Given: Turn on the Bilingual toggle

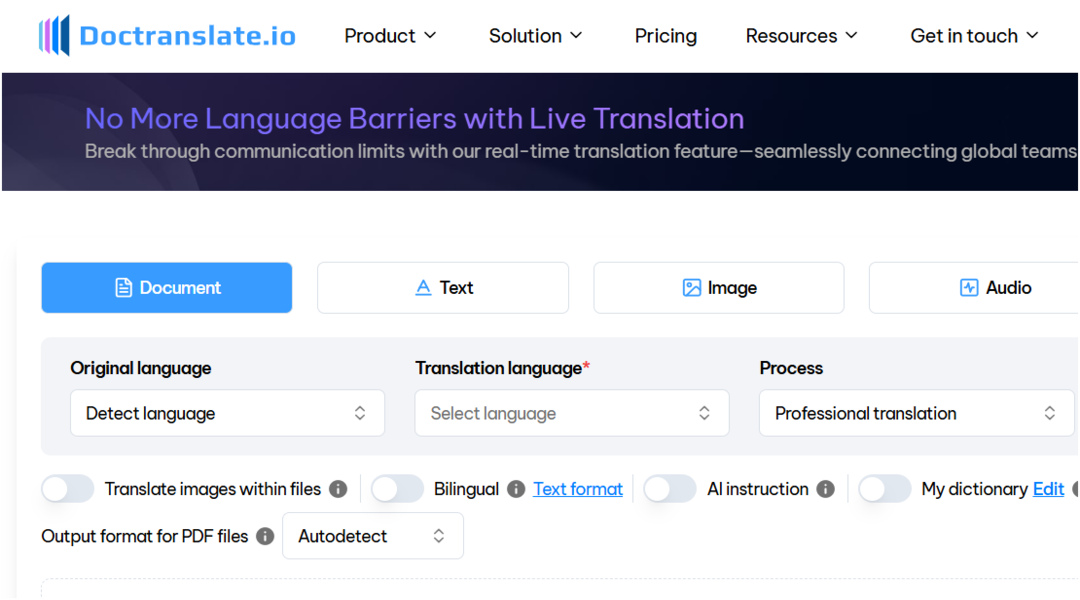Looking at the screenshot, I should pyautogui.click(x=398, y=489).
